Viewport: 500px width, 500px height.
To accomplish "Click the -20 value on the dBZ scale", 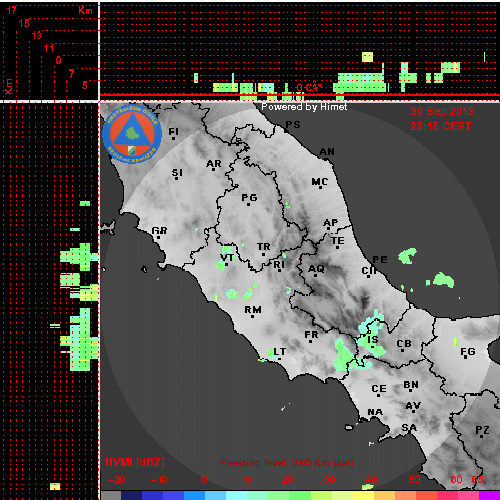I will [117, 480].
